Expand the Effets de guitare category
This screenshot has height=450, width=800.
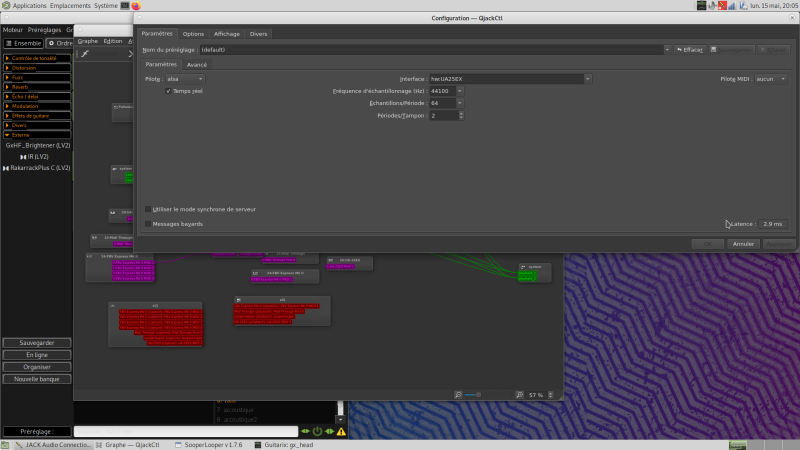pos(37,116)
